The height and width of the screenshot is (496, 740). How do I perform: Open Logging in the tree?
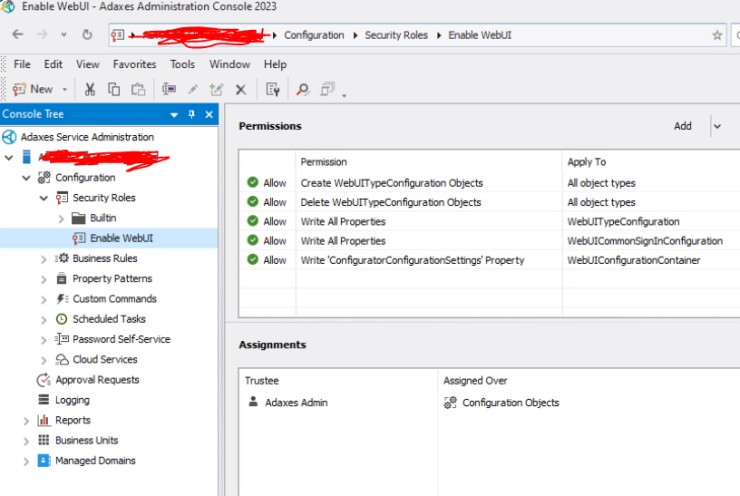point(72,400)
